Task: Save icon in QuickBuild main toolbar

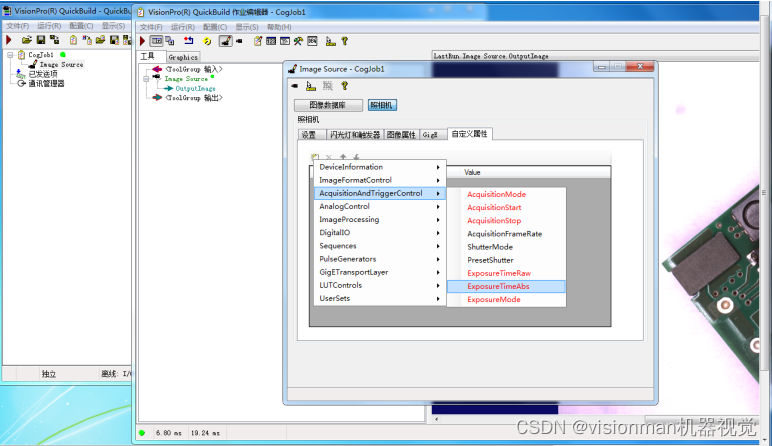Action: 41,40
